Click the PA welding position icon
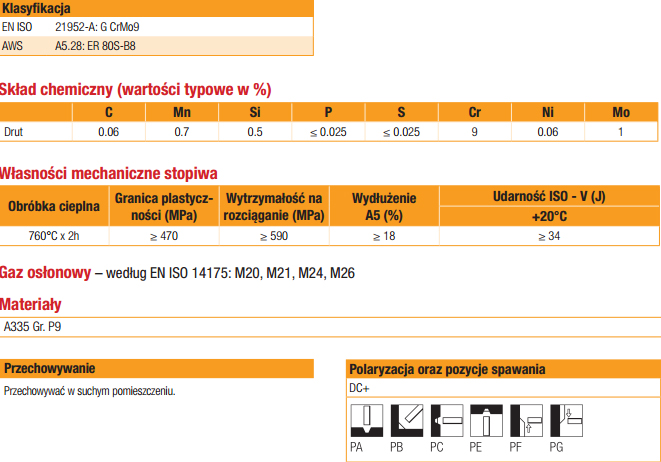Viewport: 661px width, 462px height. (x=368, y=420)
